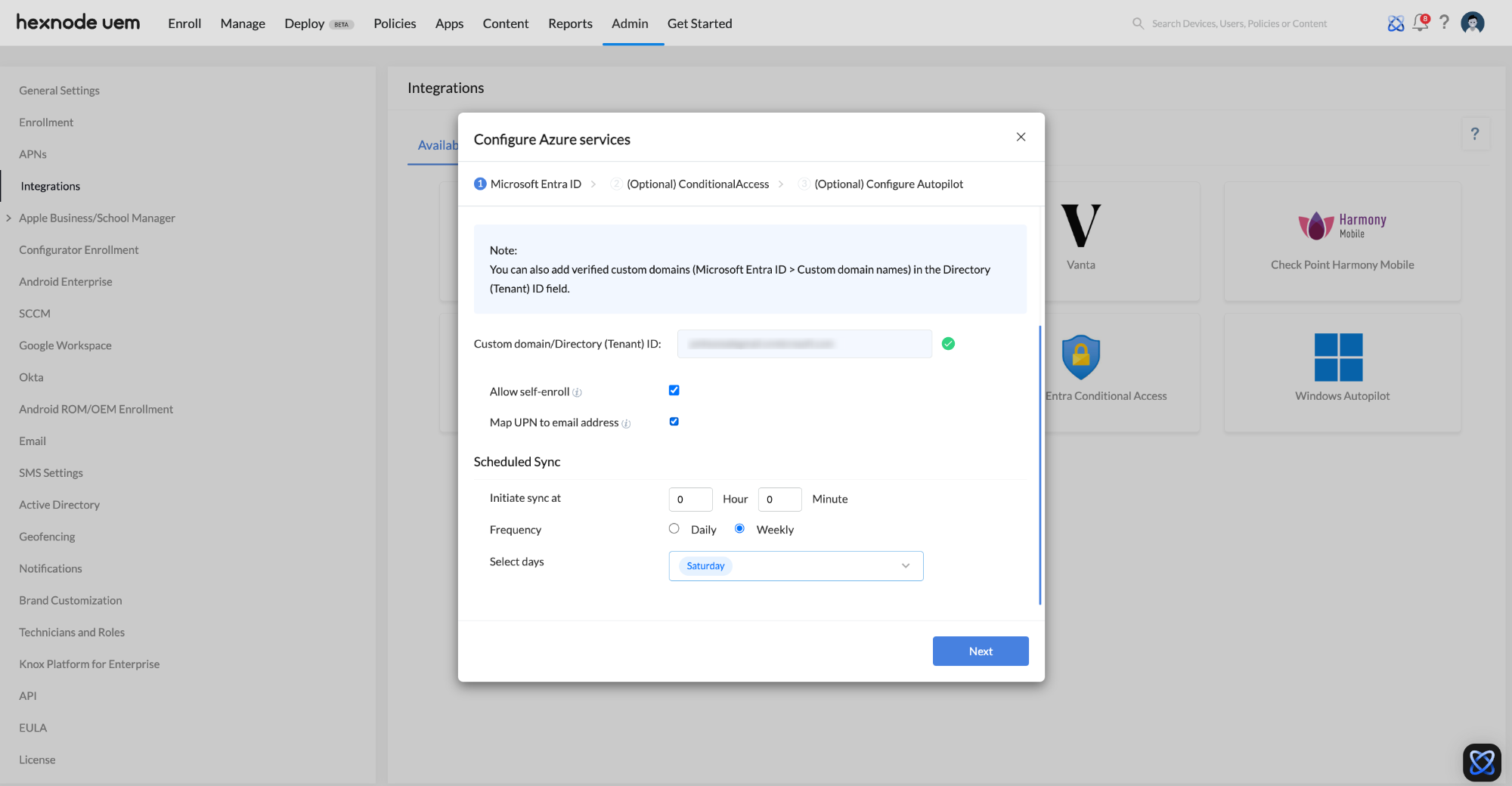
Task: Open the Policies menu
Action: point(395,23)
